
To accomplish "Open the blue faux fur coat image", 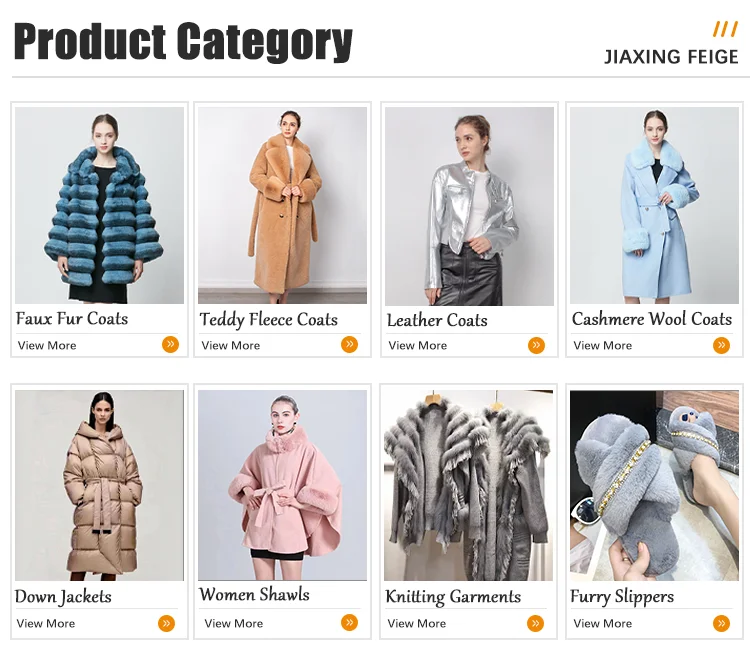I will click(x=99, y=205).
